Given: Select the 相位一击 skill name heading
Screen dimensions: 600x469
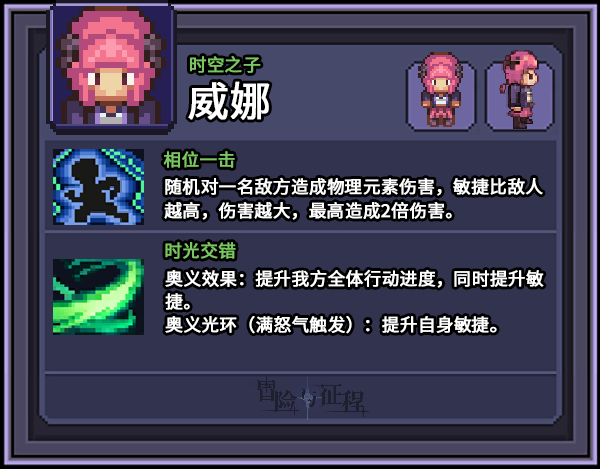Looking at the screenshot, I should tap(199, 160).
